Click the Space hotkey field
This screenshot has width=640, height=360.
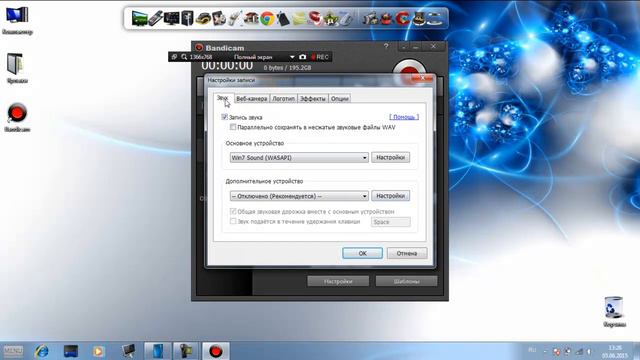(x=391, y=222)
